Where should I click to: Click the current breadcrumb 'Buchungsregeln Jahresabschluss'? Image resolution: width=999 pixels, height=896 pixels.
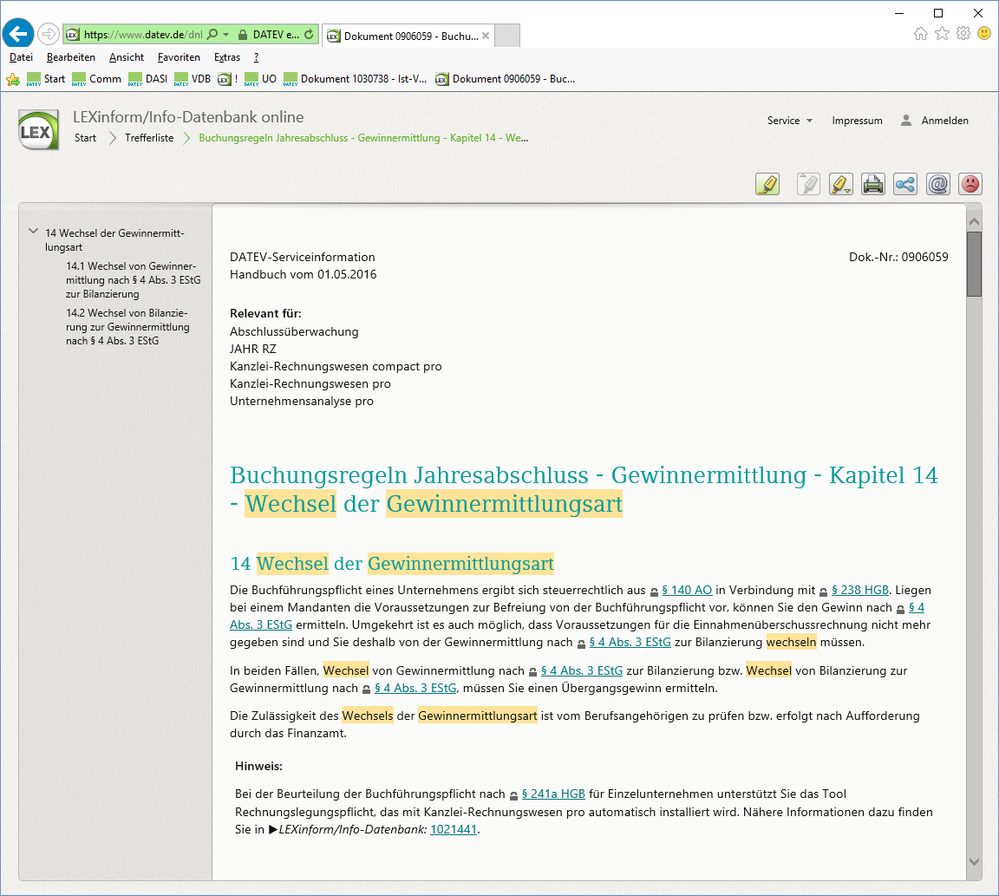[x=363, y=138]
